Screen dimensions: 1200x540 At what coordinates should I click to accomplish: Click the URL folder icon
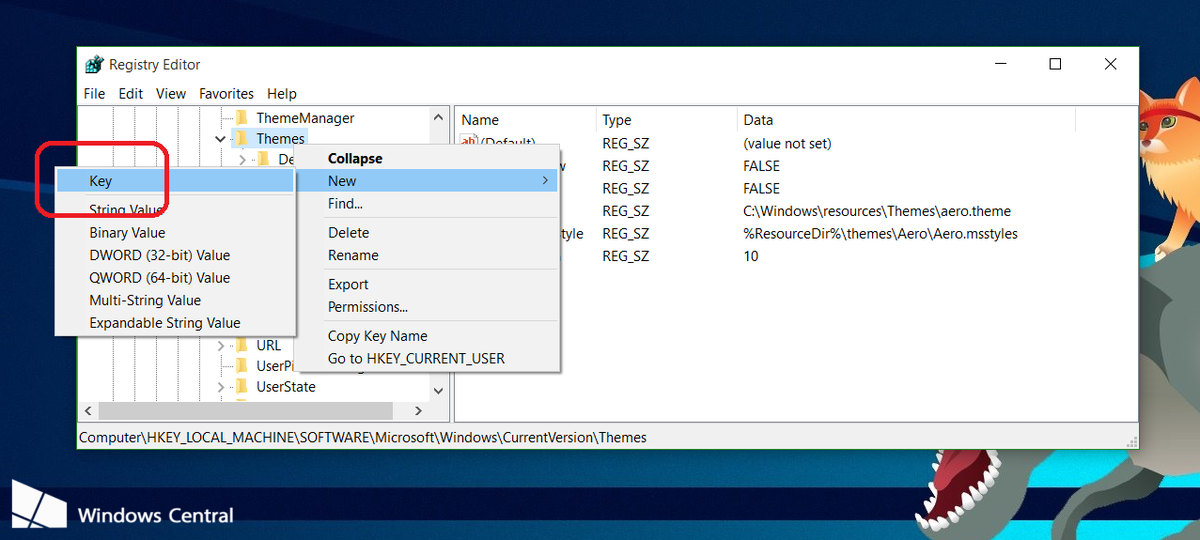point(241,345)
